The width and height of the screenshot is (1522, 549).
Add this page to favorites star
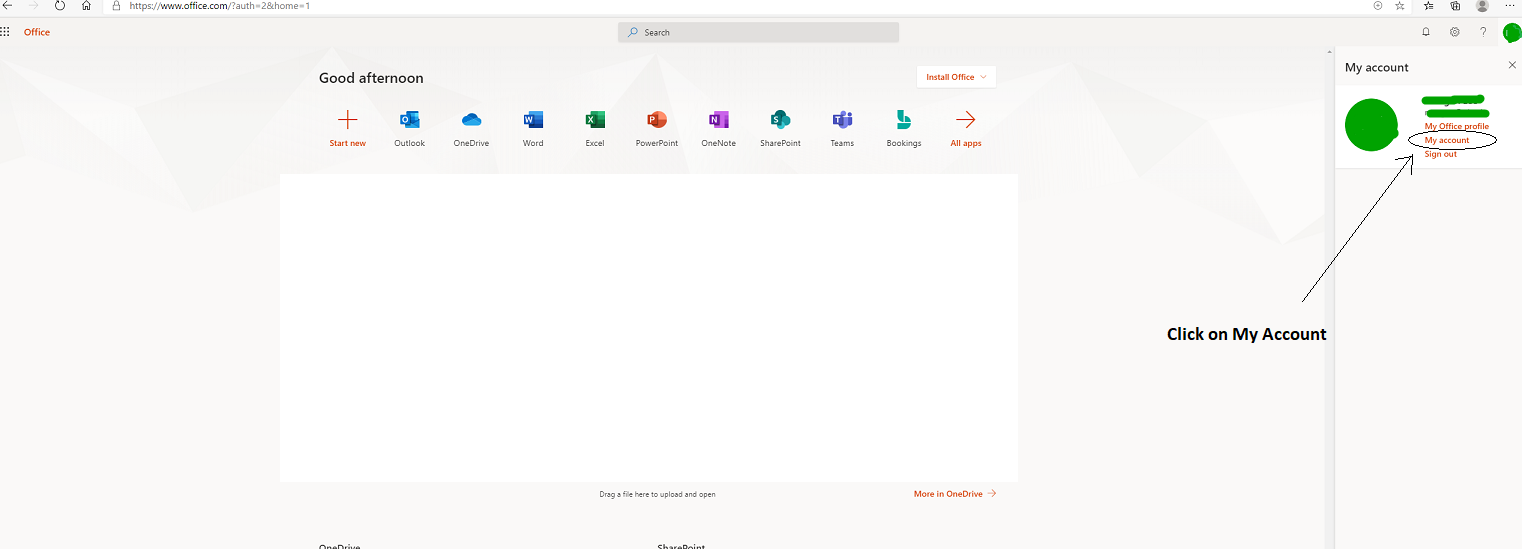pos(1400,5)
